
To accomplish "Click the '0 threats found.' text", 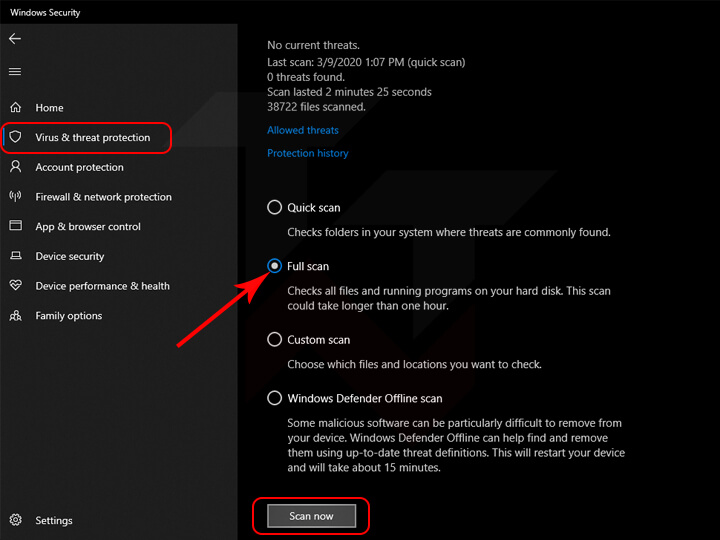I will click(x=306, y=77).
